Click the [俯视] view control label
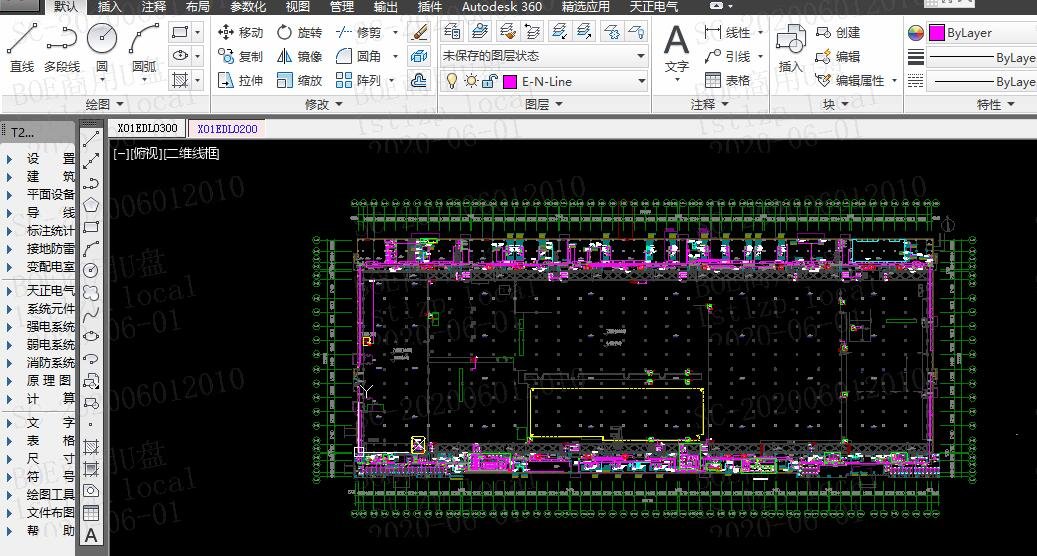This screenshot has height=556, width=1037. 145,153
